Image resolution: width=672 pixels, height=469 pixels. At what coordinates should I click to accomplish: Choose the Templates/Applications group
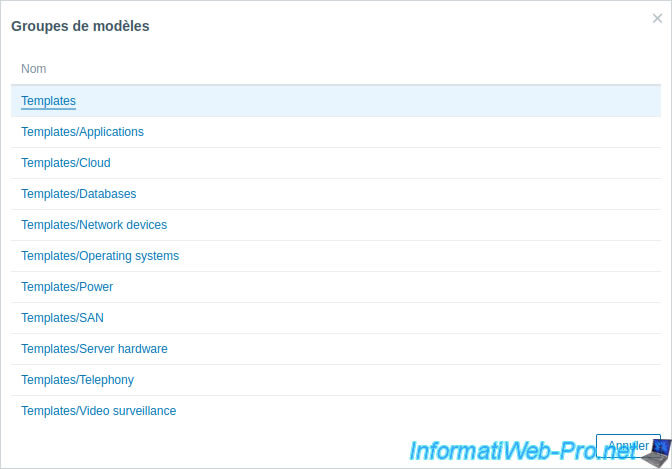(x=82, y=132)
